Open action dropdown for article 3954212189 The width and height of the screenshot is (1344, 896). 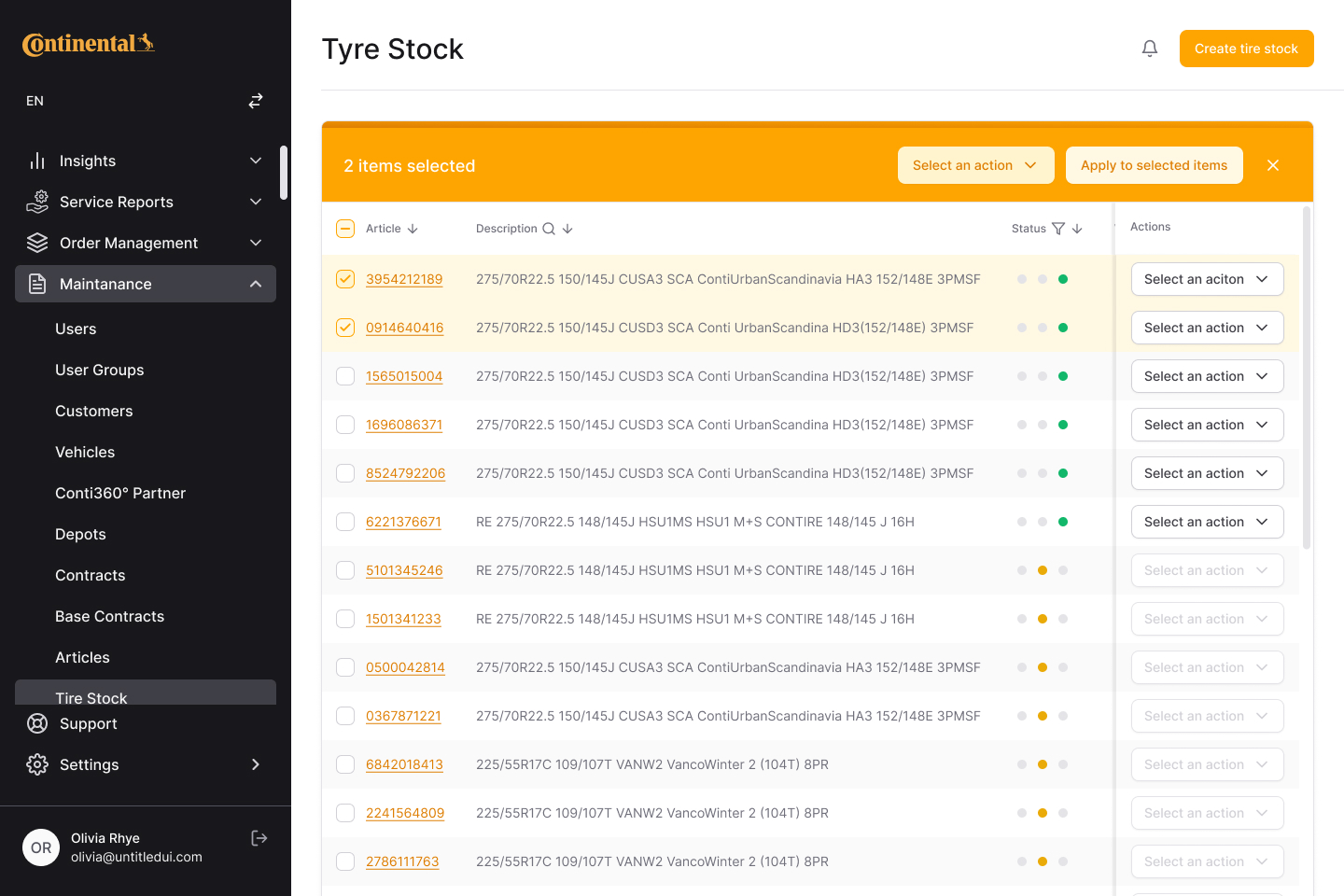(1208, 279)
